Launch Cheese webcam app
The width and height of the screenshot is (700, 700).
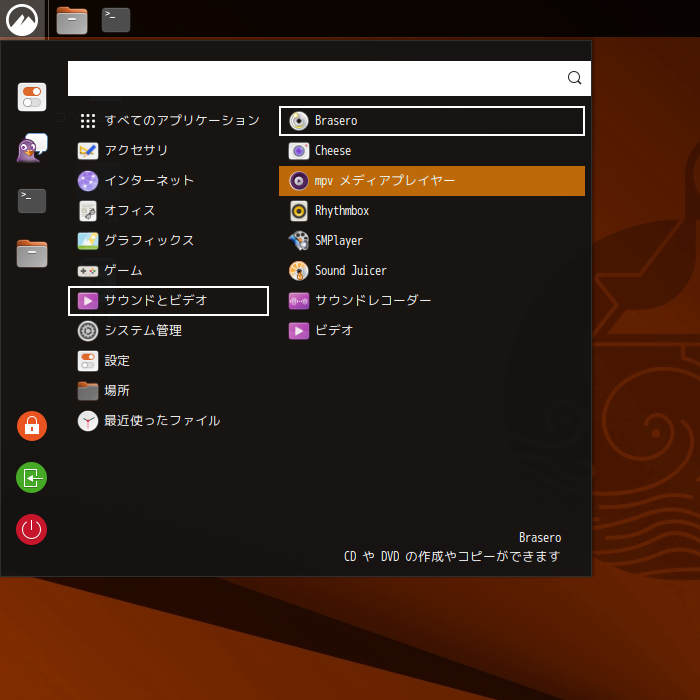[x=432, y=150]
